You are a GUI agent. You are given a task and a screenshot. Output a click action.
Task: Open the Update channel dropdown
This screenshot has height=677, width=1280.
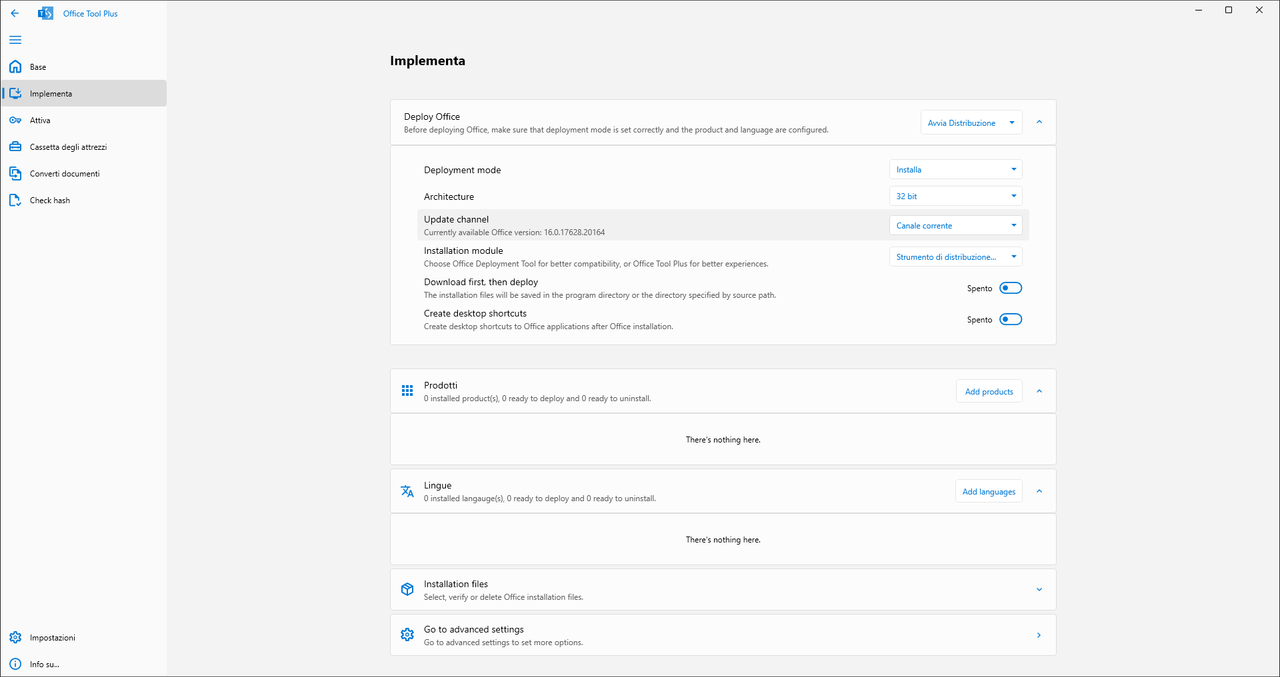[955, 226]
